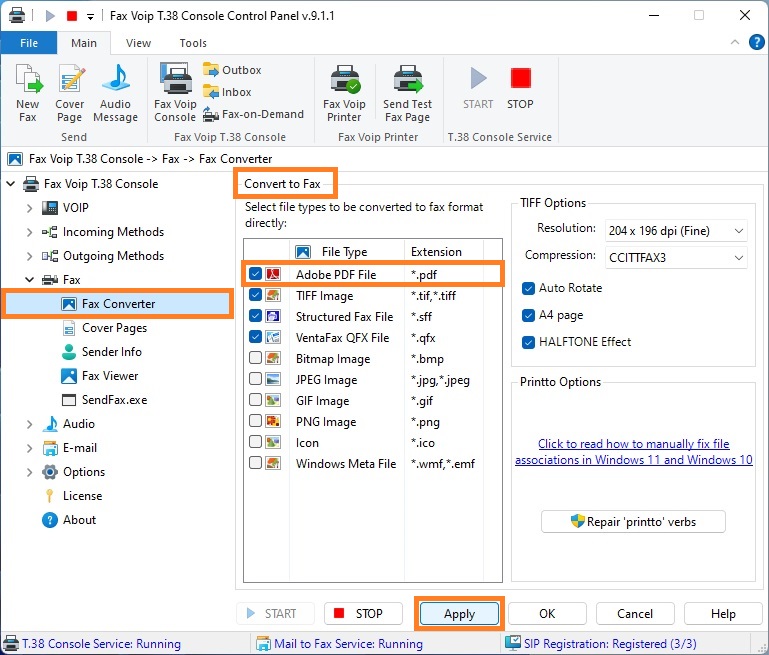Click the Mail to Fax Service status icon
Viewport: 769px width, 655px height.
coord(263,643)
